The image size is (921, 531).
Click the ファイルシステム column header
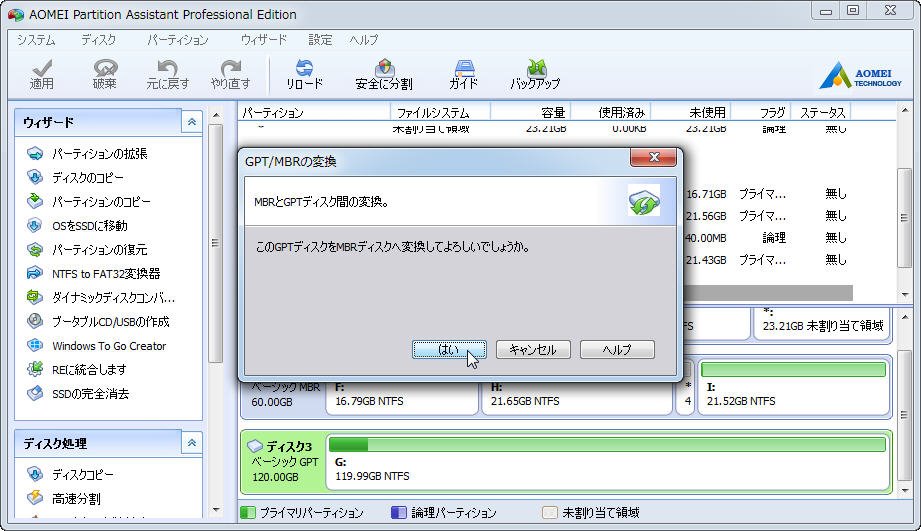point(440,112)
